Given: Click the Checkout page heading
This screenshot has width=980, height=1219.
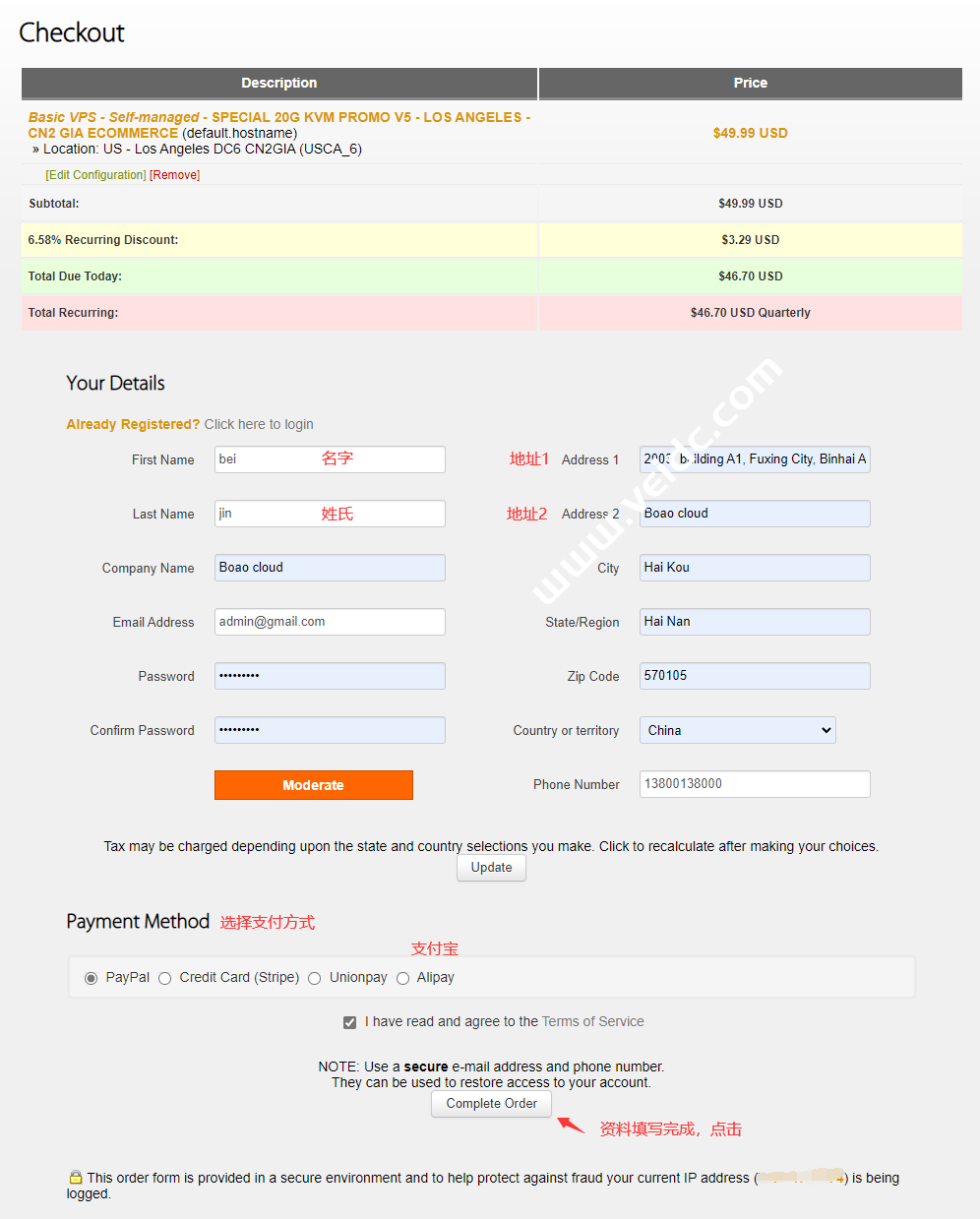Looking at the screenshot, I should coord(72,32).
